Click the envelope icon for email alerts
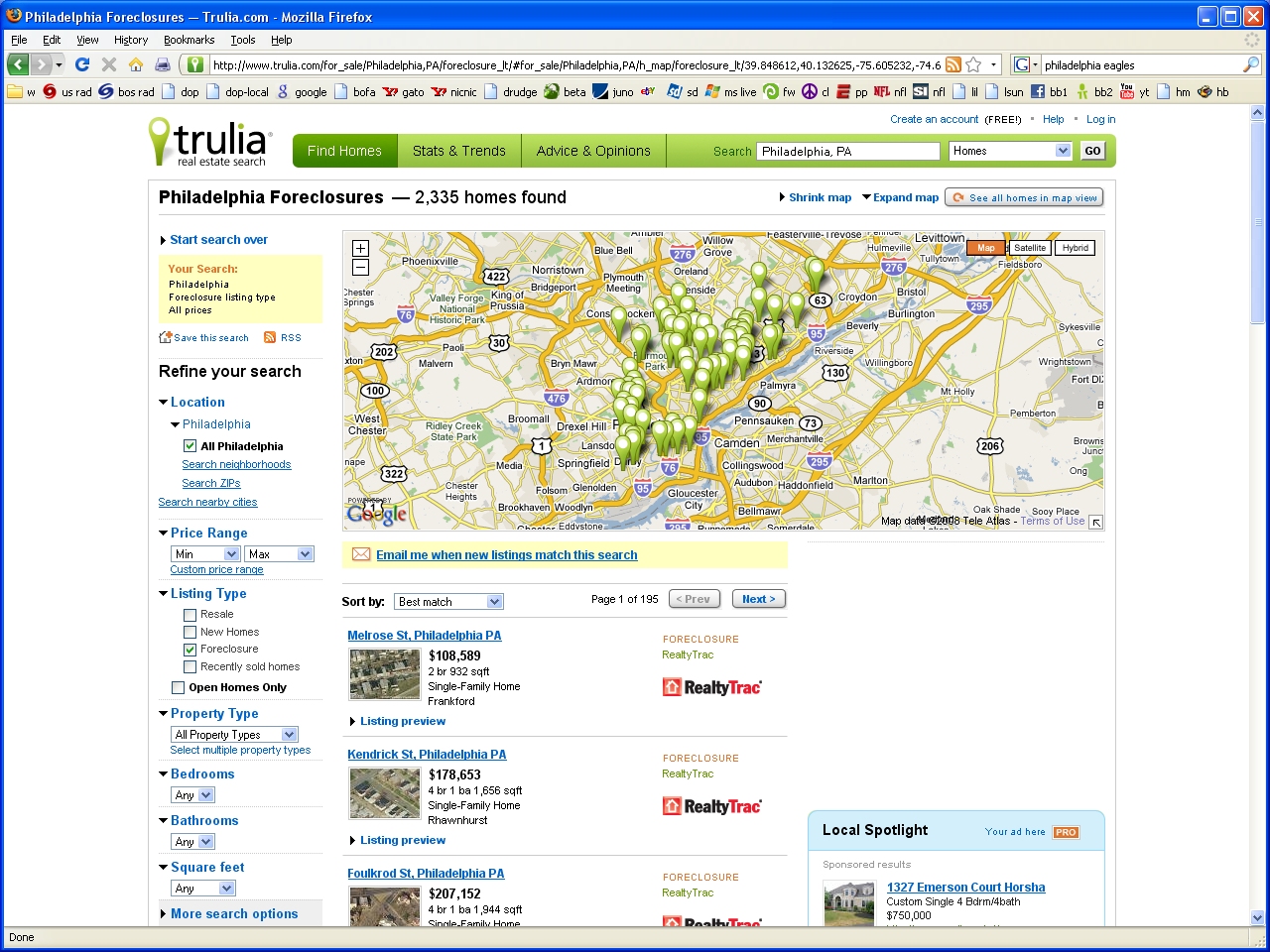1270x952 pixels. 361,554
